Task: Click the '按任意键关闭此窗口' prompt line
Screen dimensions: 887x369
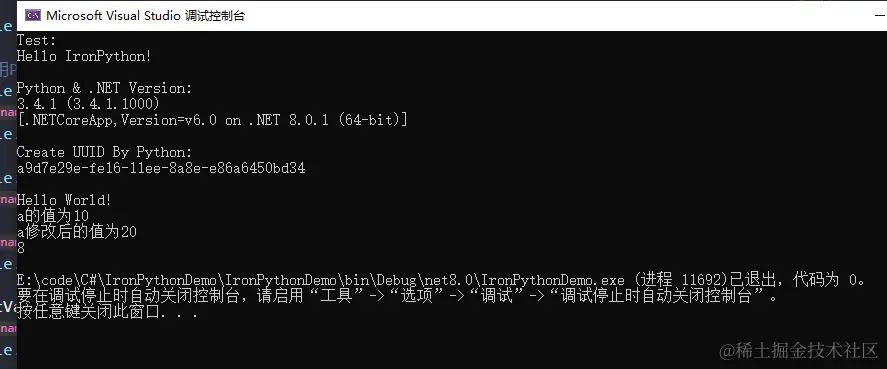Action: click(x=107, y=312)
